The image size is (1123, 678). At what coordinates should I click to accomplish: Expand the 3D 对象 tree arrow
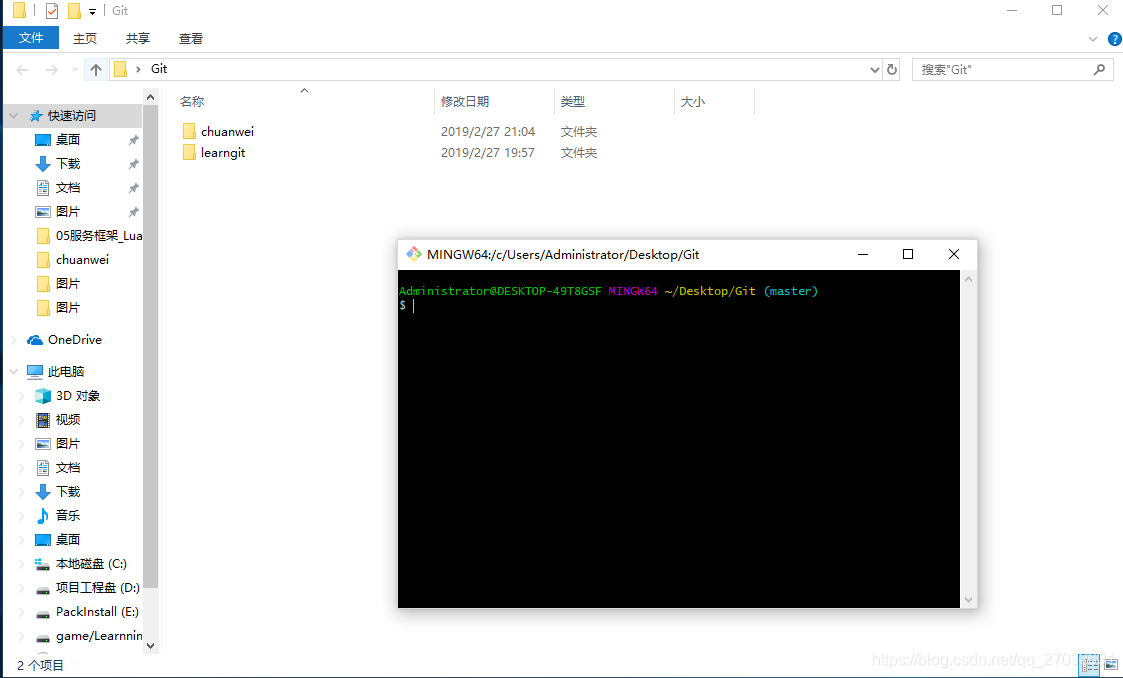tap(21, 396)
